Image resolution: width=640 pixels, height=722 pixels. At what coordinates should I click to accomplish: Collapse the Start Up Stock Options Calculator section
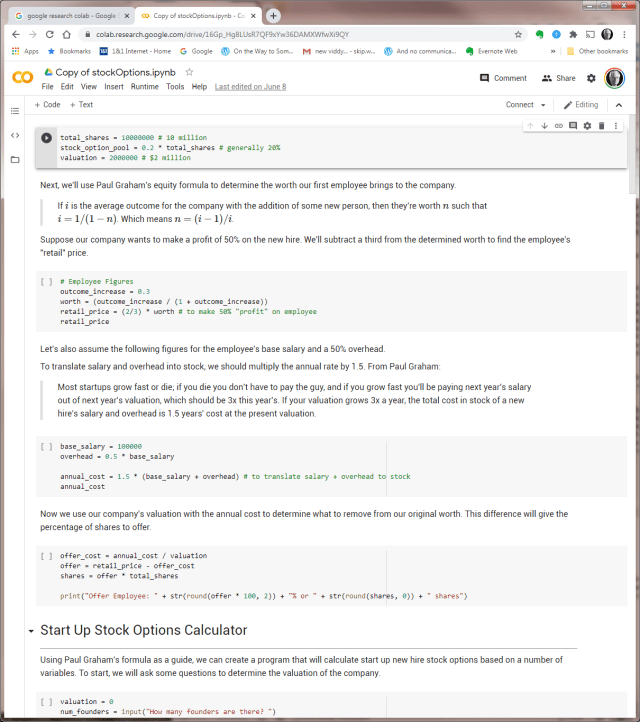pos(31,631)
